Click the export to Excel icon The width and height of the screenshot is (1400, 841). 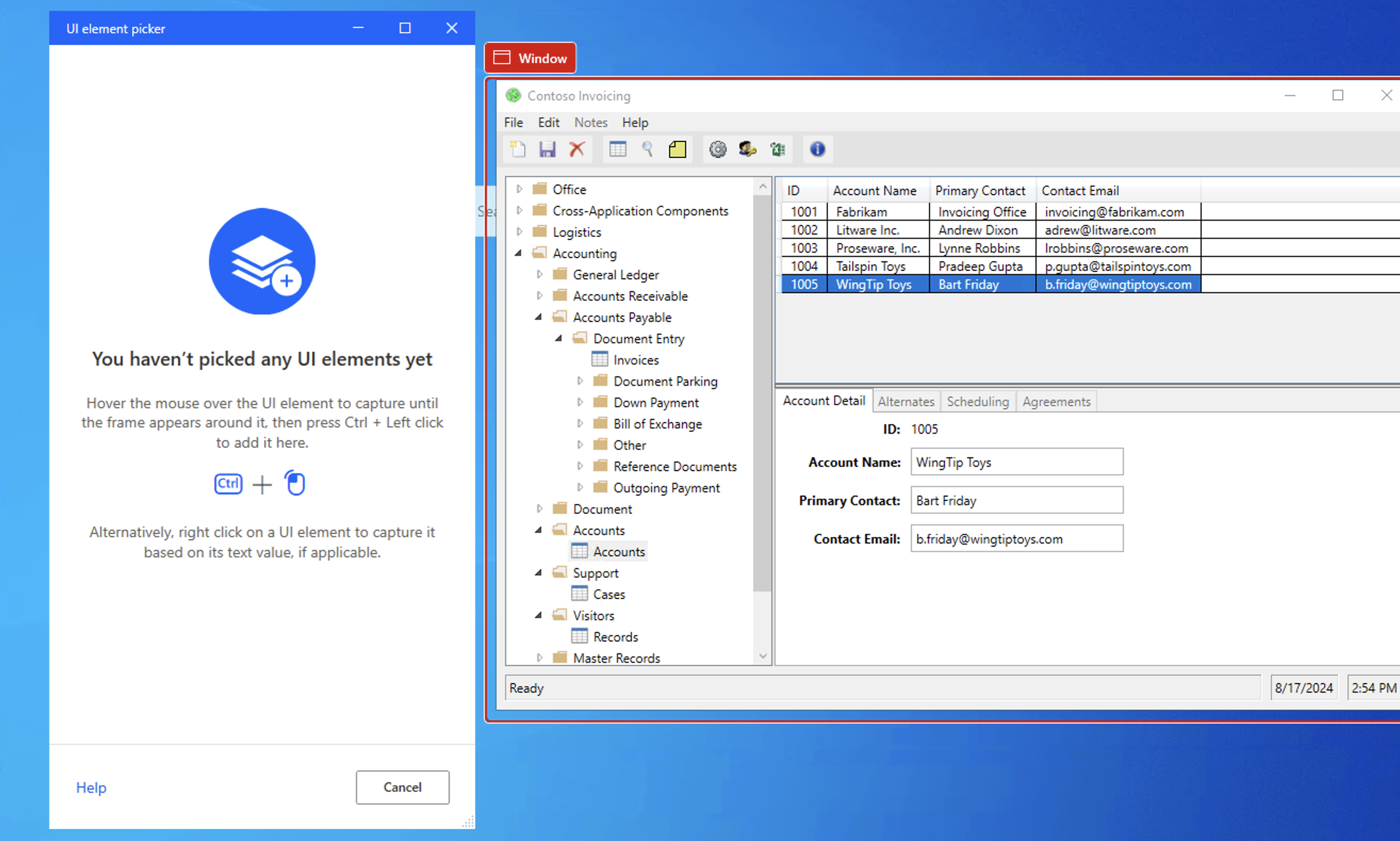click(778, 150)
